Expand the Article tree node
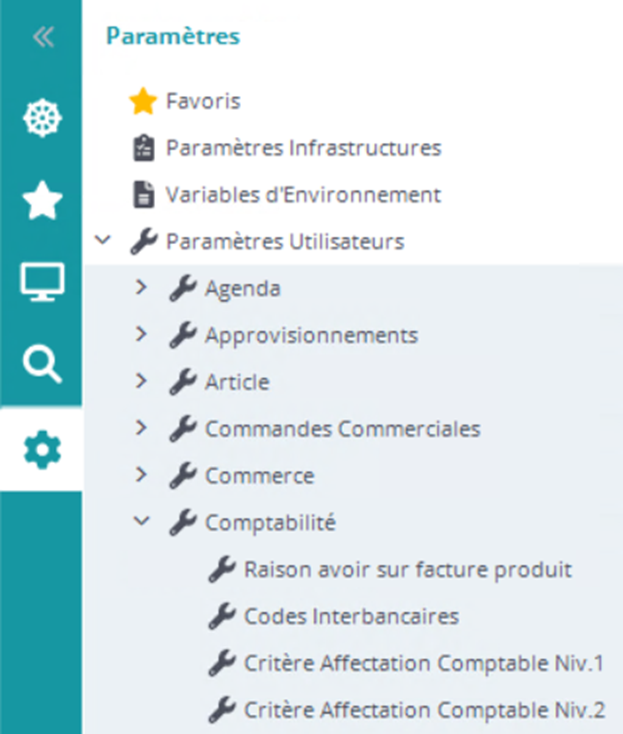Screen dimensions: 623x734 point(141,381)
